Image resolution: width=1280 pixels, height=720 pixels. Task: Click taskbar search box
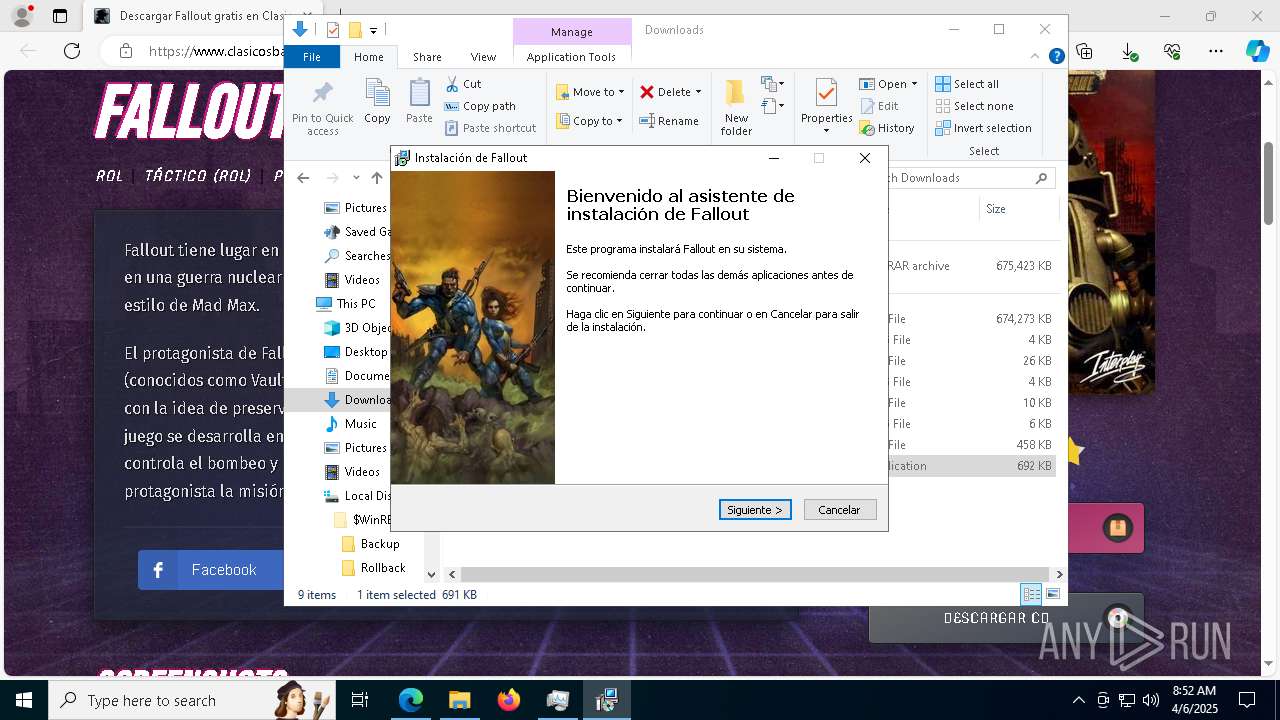click(192, 700)
